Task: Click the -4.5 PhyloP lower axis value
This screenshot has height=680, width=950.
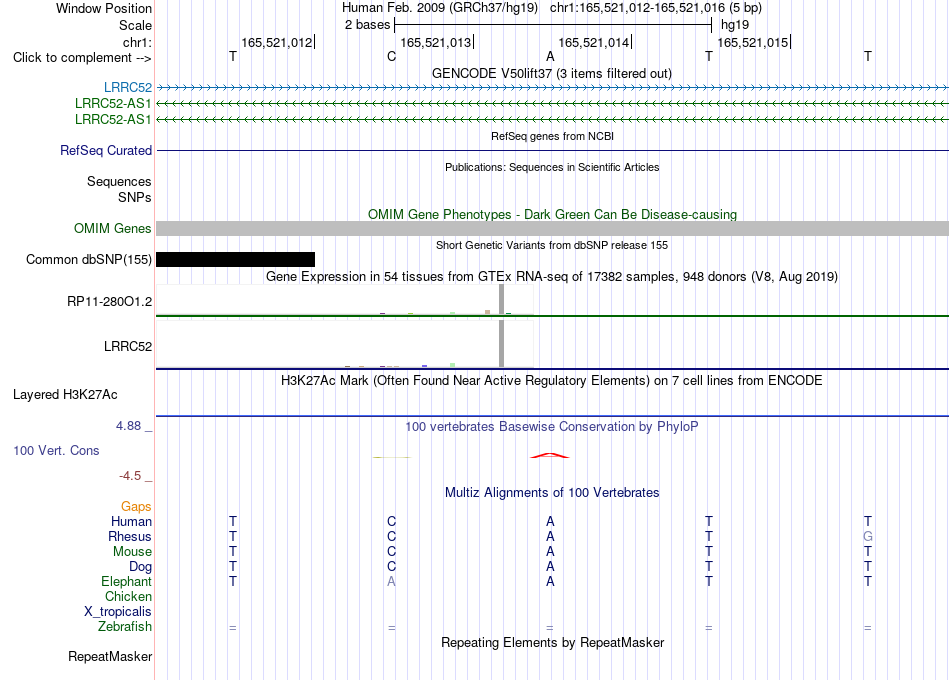Action: tap(130, 476)
